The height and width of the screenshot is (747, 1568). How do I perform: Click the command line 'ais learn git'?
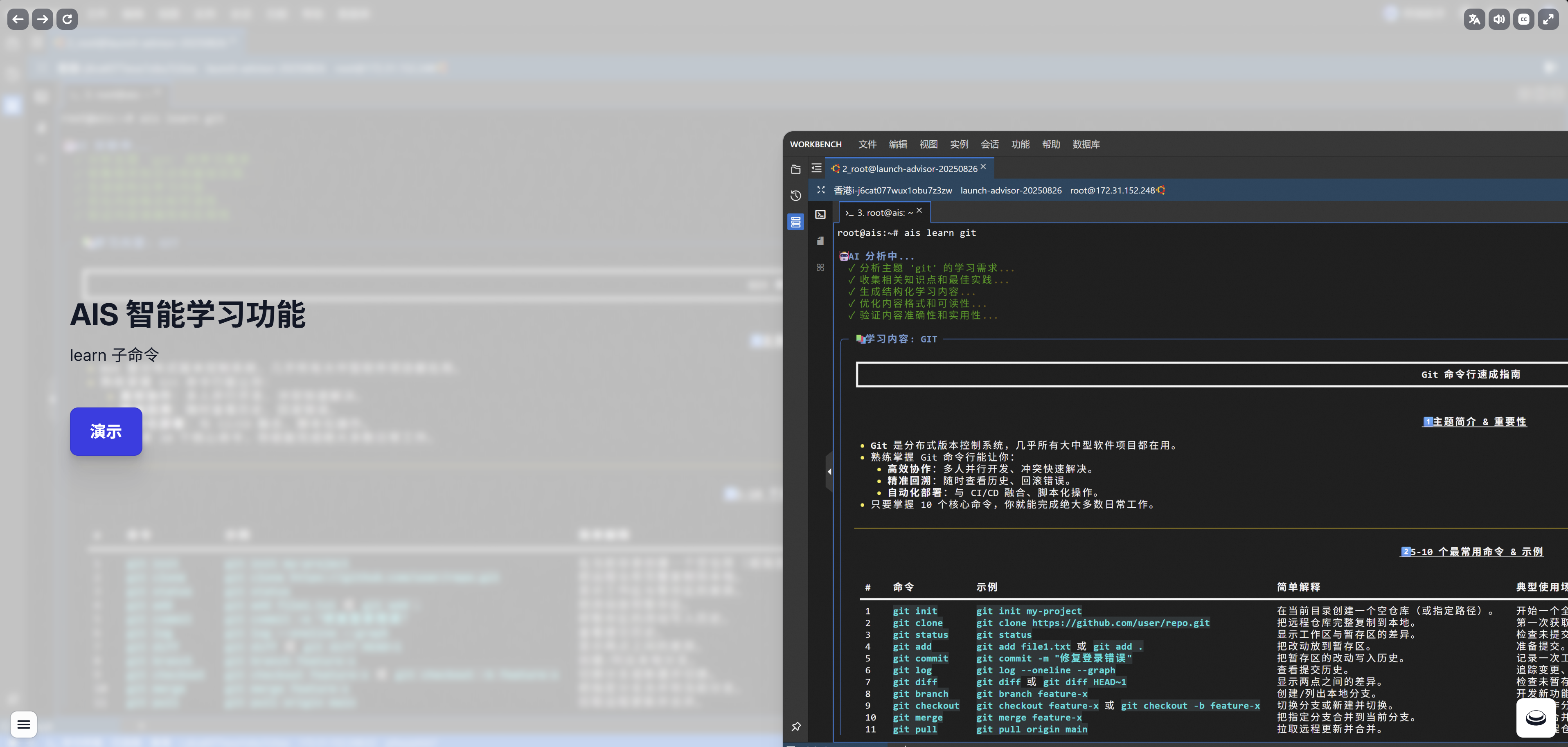[x=940, y=233]
